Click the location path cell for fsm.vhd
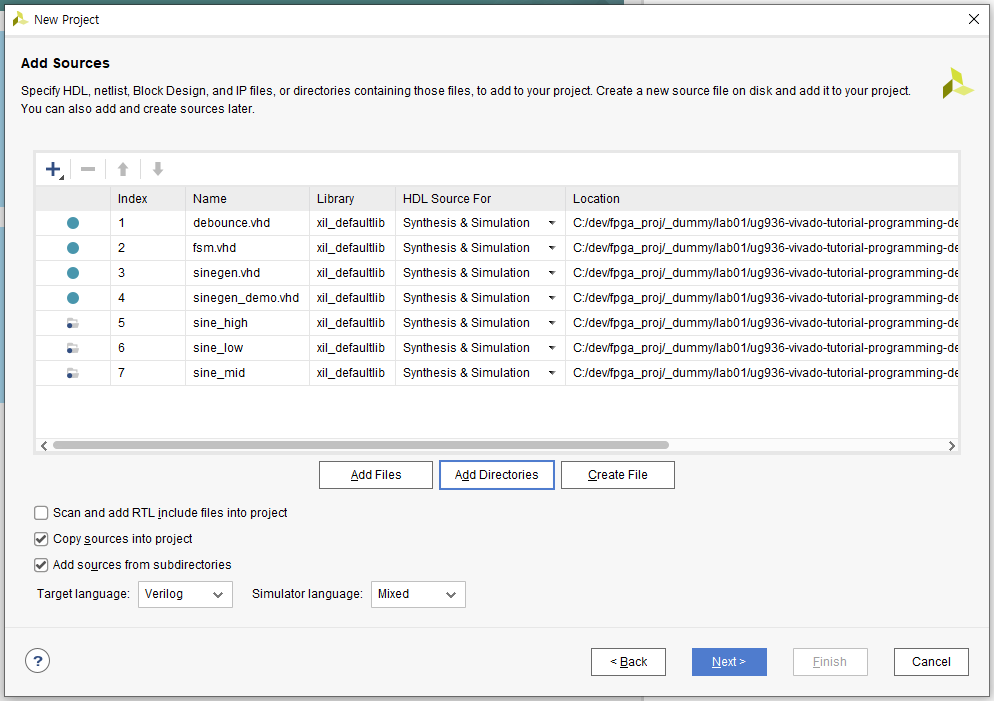Image resolution: width=994 pixels, height=701 pixels. [x=761, y=248]
